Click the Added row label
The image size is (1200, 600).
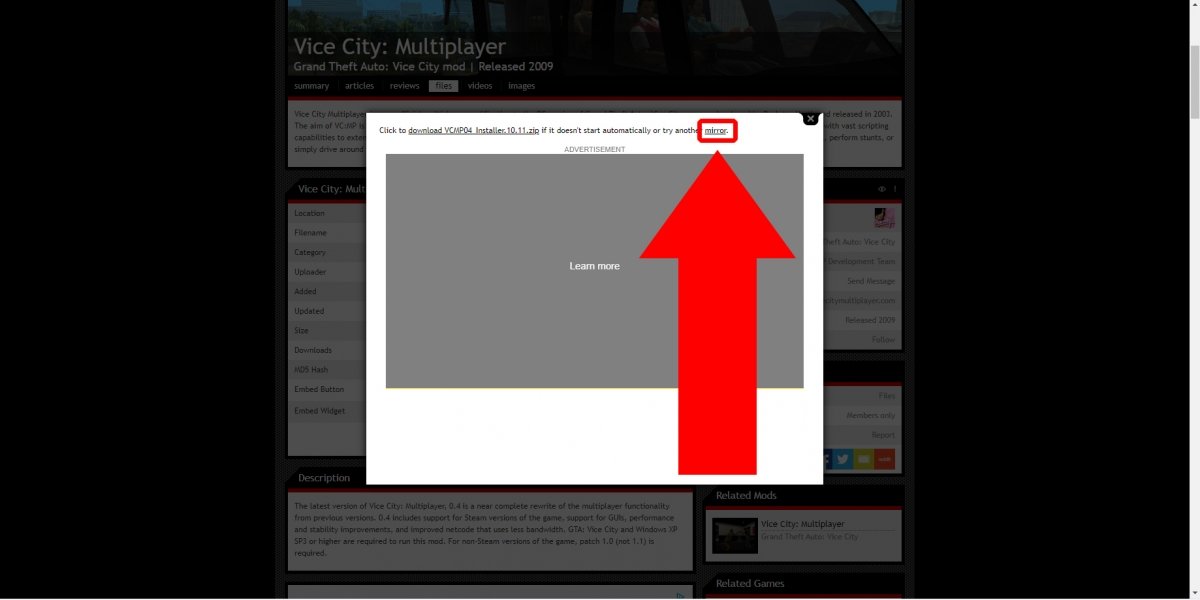[305, 291]
